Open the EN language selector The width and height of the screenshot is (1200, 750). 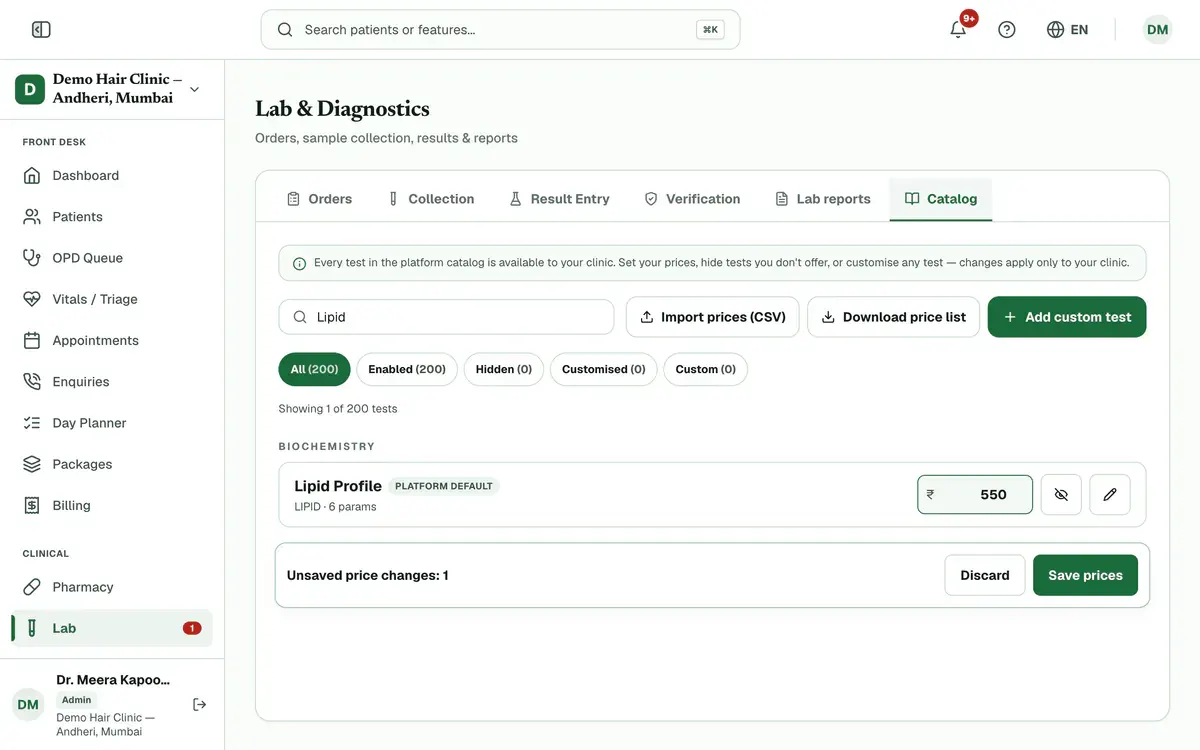[1067, 30]
